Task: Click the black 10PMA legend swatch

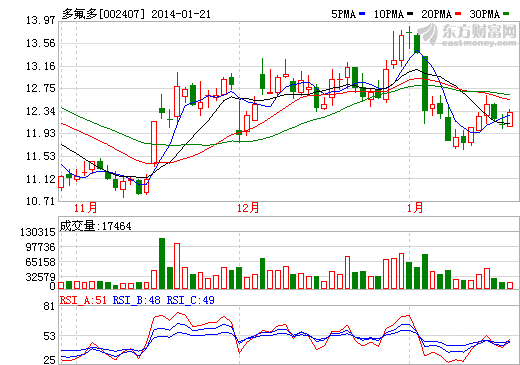Action: pyautogui.click(x=410, y=14)
